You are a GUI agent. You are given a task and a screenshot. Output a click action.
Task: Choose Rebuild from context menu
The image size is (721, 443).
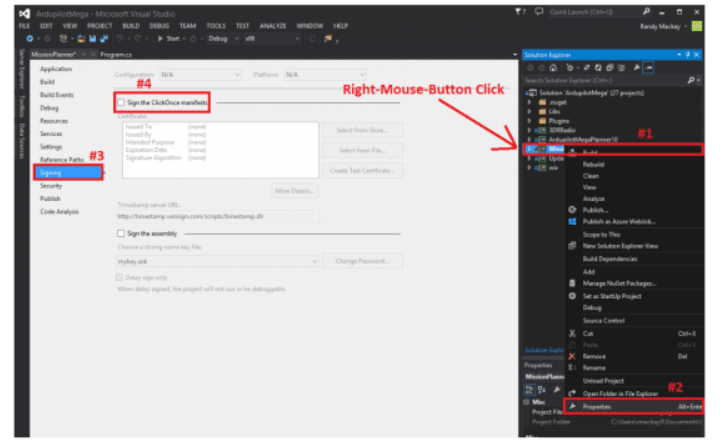click(635, 164)
